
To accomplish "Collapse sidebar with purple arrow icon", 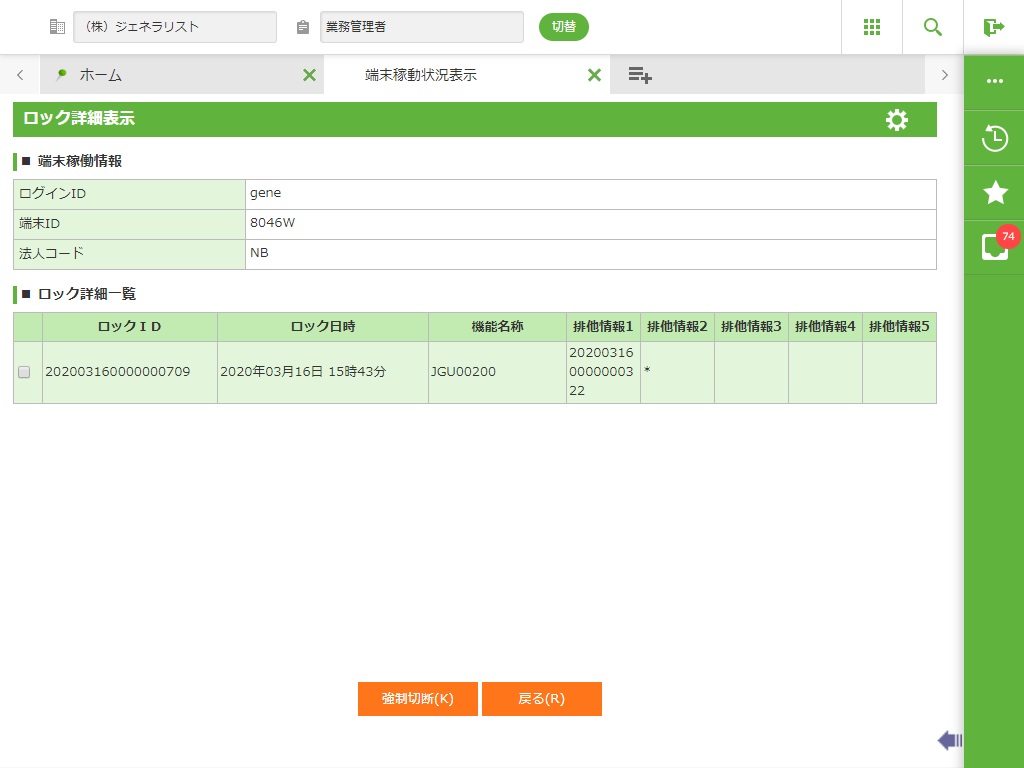I will click(949, 740).
